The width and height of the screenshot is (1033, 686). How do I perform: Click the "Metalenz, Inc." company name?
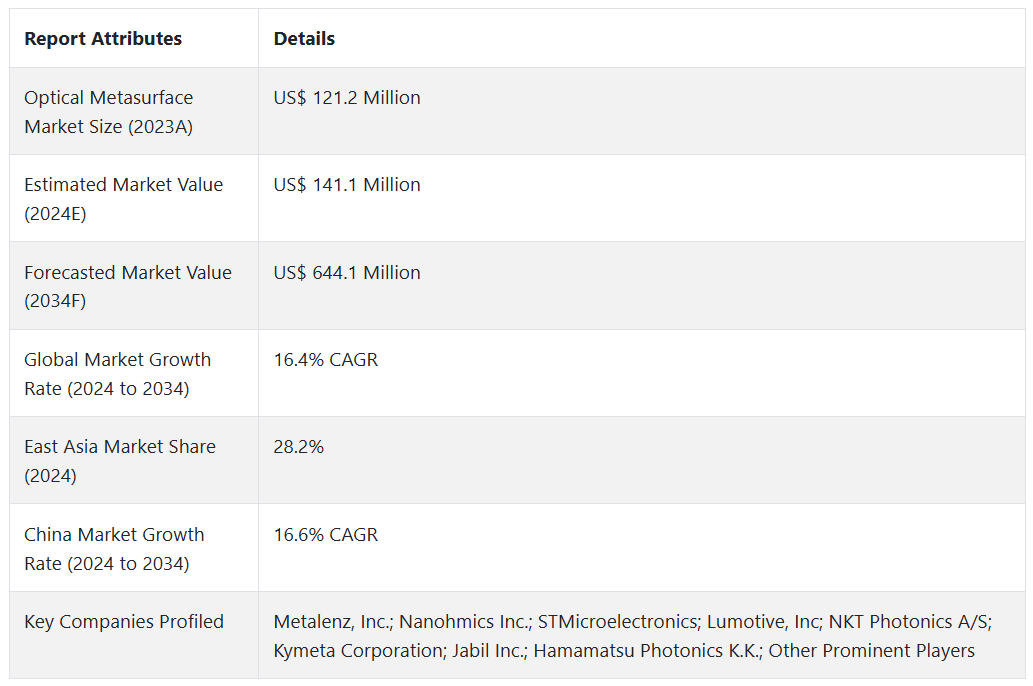[x=332, y=622]
